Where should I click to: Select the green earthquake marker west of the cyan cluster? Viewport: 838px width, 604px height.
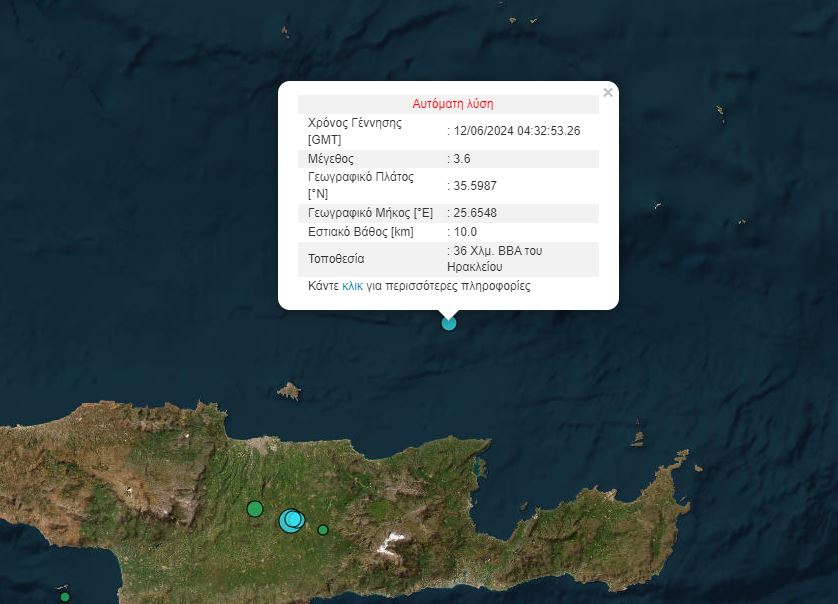(254, 509)
